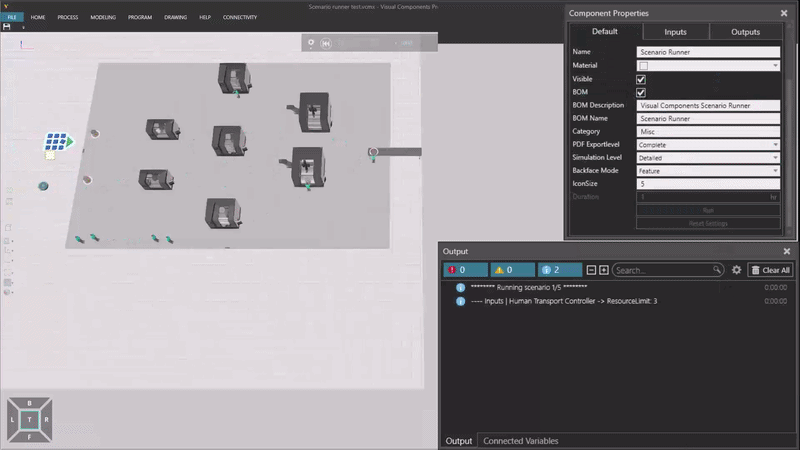Toggle the warnings filter in Output panel

[512, 270]
